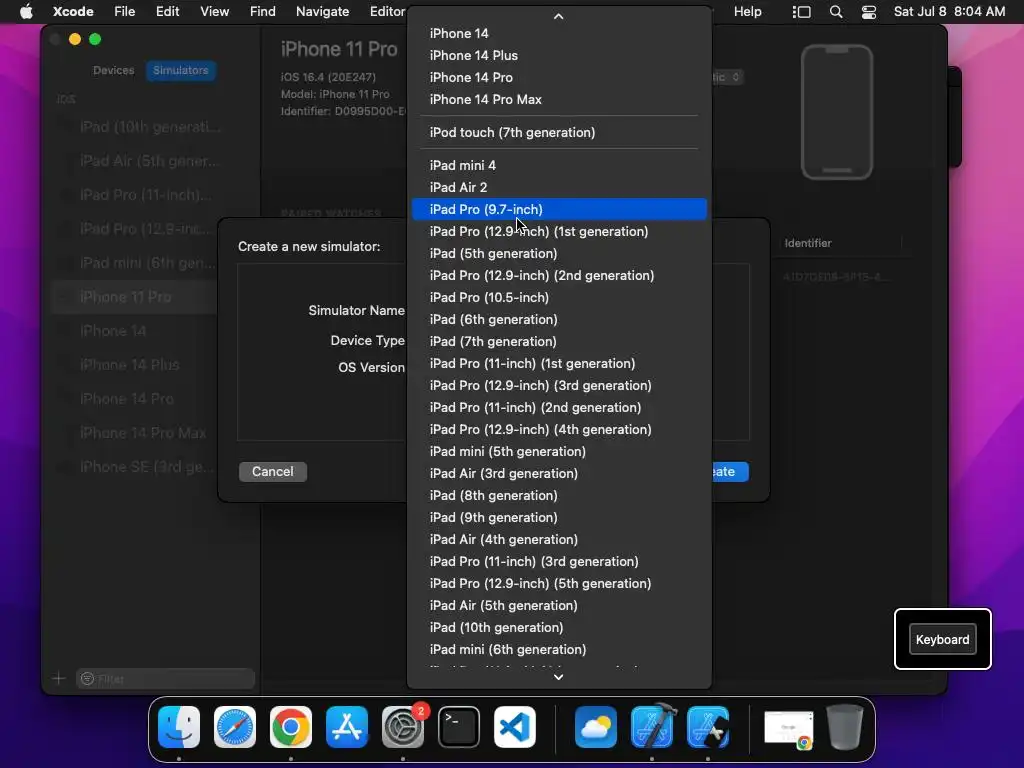
Task: Switch to the Devices tab
Action: [x=114, y=71]
